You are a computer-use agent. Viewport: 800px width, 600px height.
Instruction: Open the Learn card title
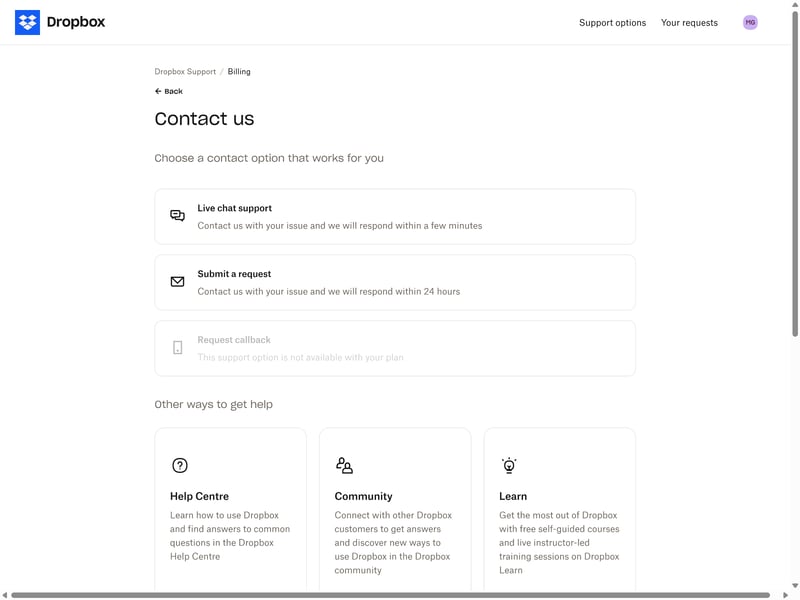coord(513,496)
